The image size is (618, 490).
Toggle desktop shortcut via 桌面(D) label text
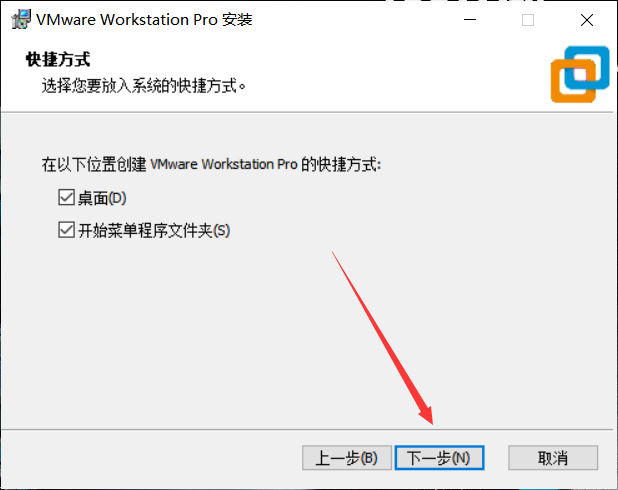(x=102, y=198)
